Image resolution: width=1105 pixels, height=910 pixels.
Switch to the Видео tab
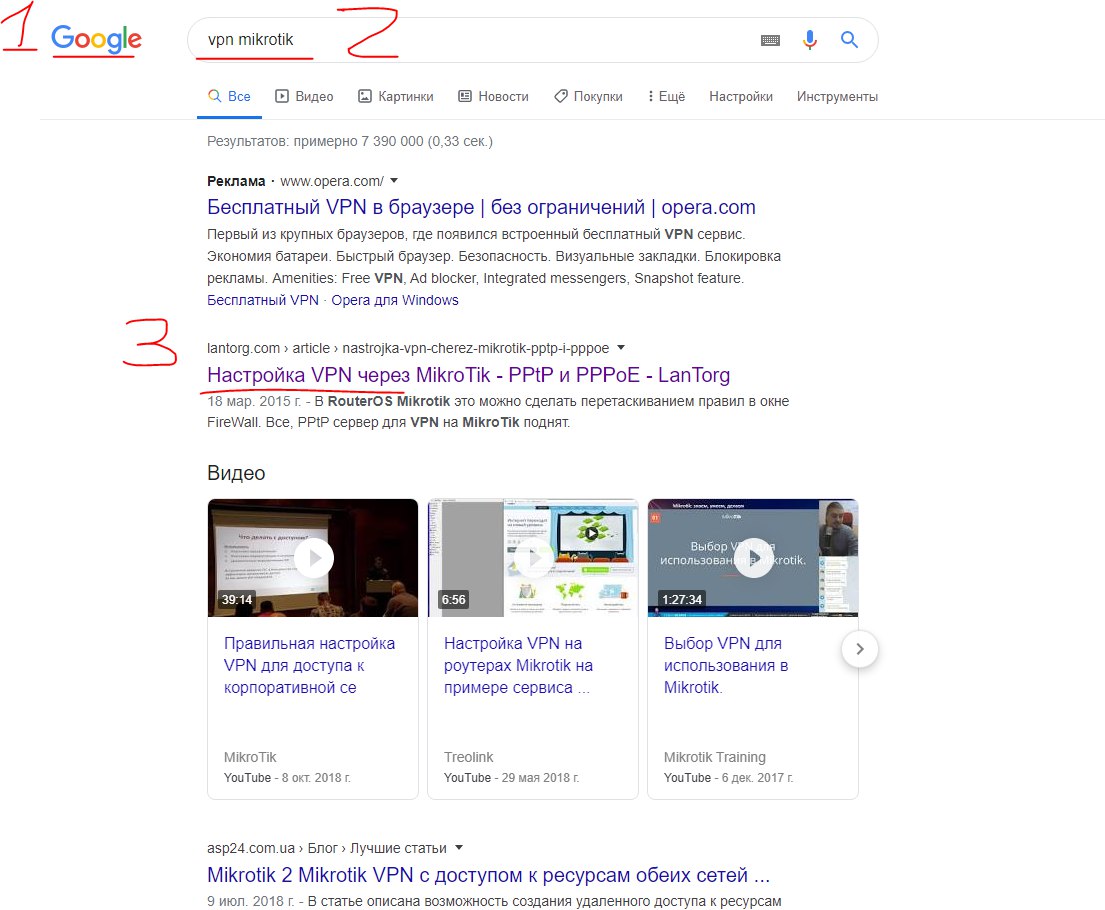pyautogui.click(x=304, y=97)
